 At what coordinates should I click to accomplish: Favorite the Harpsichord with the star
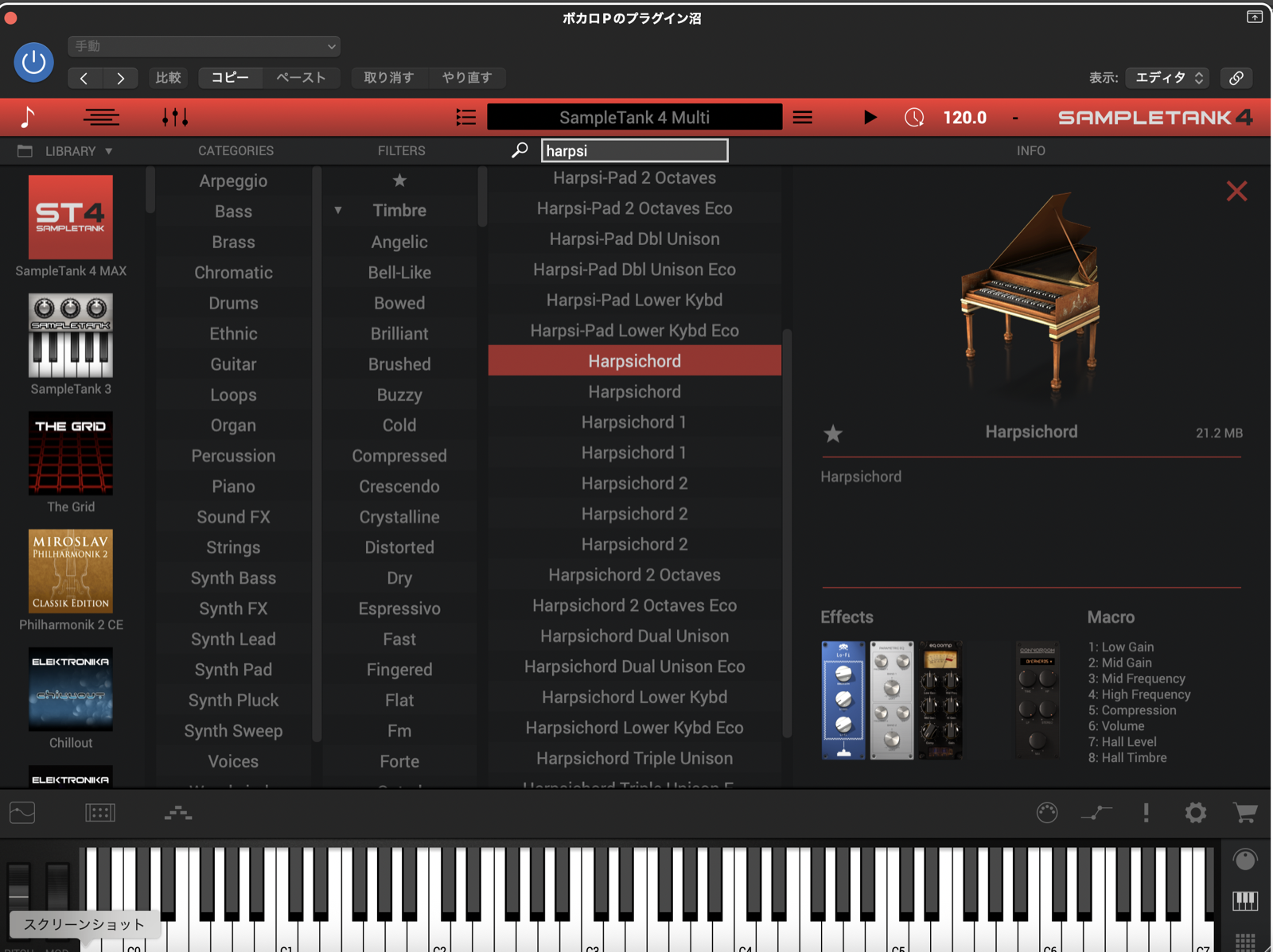(833, 433)
